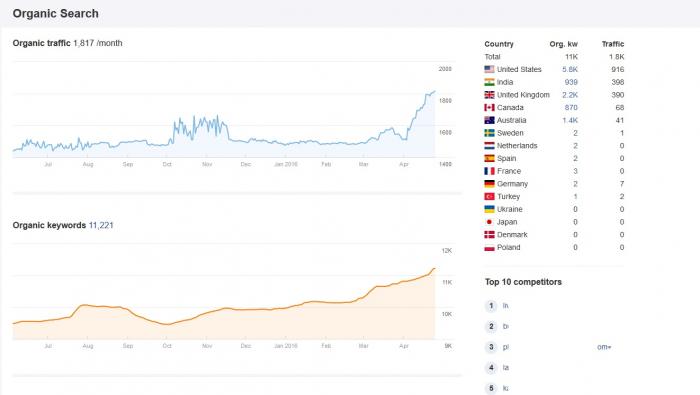Click the Turkey flag icon
Image resolution: width=700 pixels, height=395 pixels.
[489, 196]
